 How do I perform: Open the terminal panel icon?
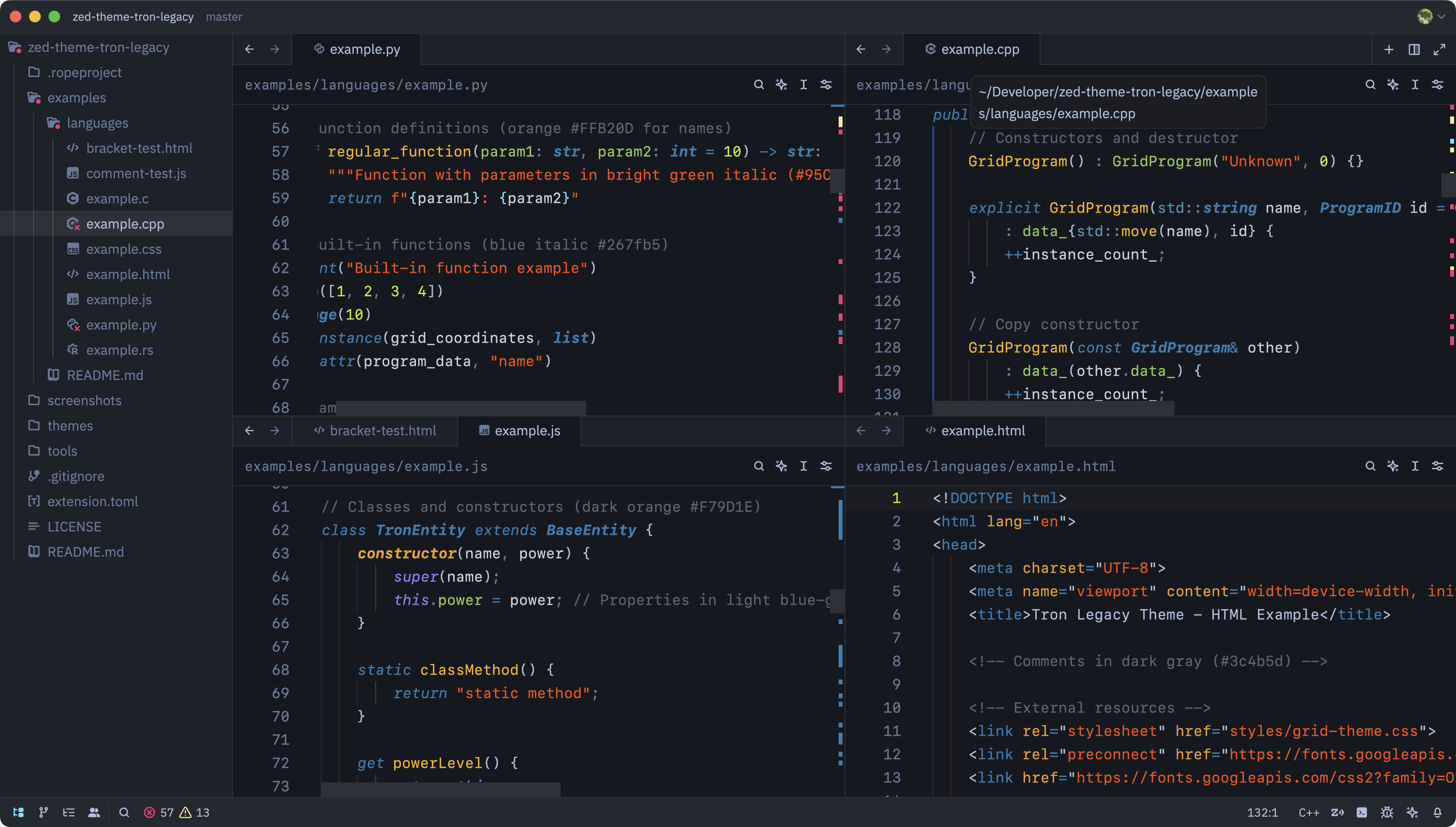[1362, 812]
